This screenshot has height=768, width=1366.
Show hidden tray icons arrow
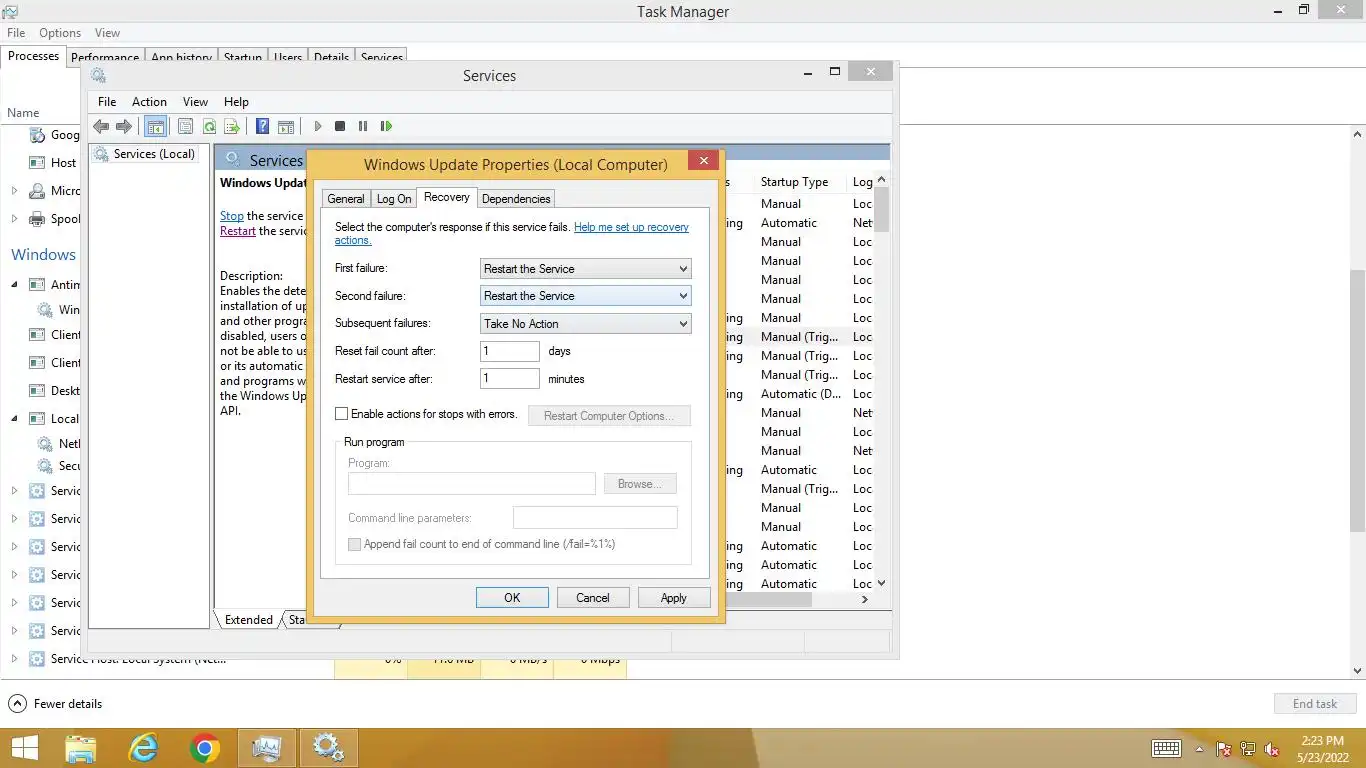pos(1199,748)
